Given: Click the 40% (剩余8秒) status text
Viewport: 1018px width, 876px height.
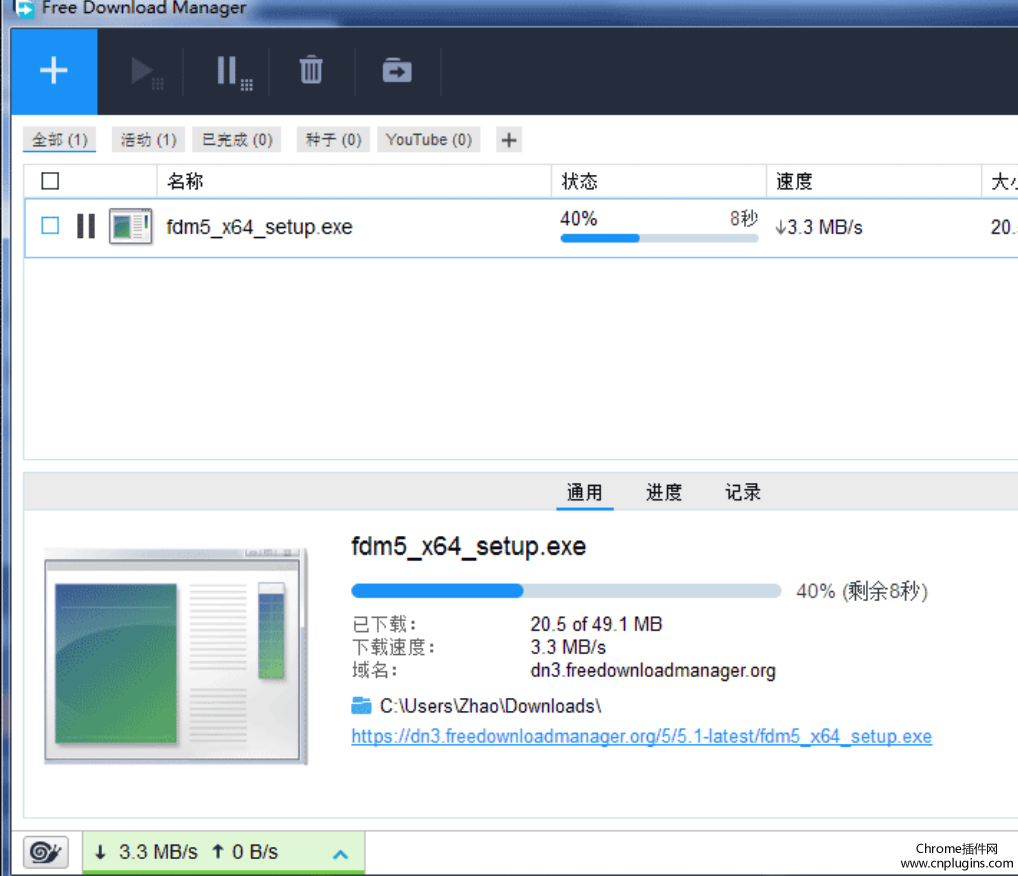Looking at the screenshot, I should [862, 591].
